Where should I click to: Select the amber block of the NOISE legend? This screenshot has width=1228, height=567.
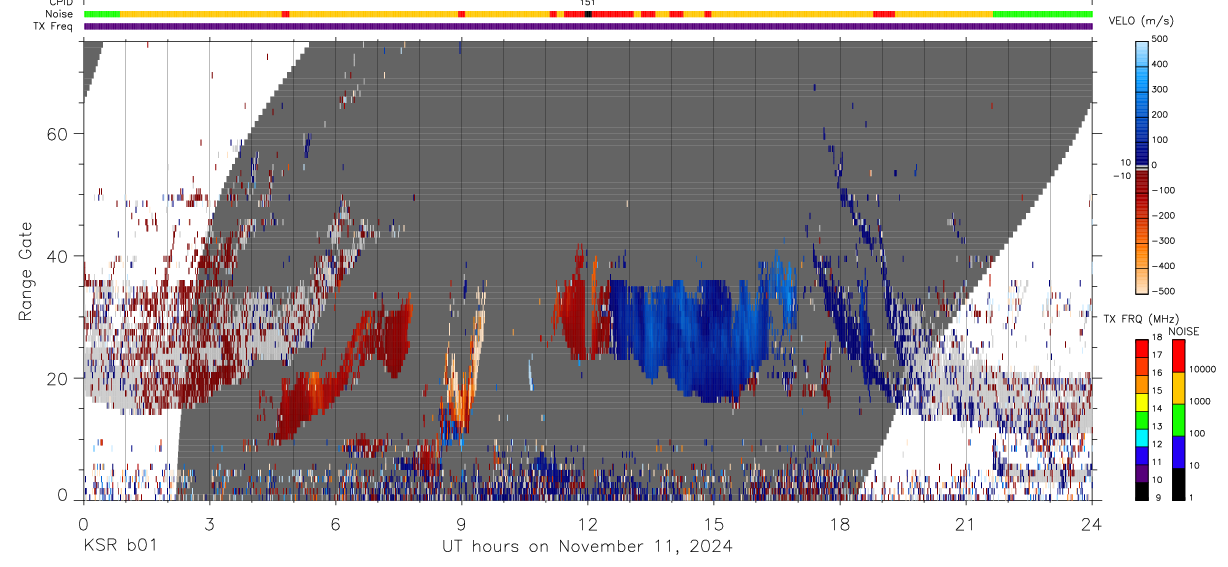(x=1178, y=388)
